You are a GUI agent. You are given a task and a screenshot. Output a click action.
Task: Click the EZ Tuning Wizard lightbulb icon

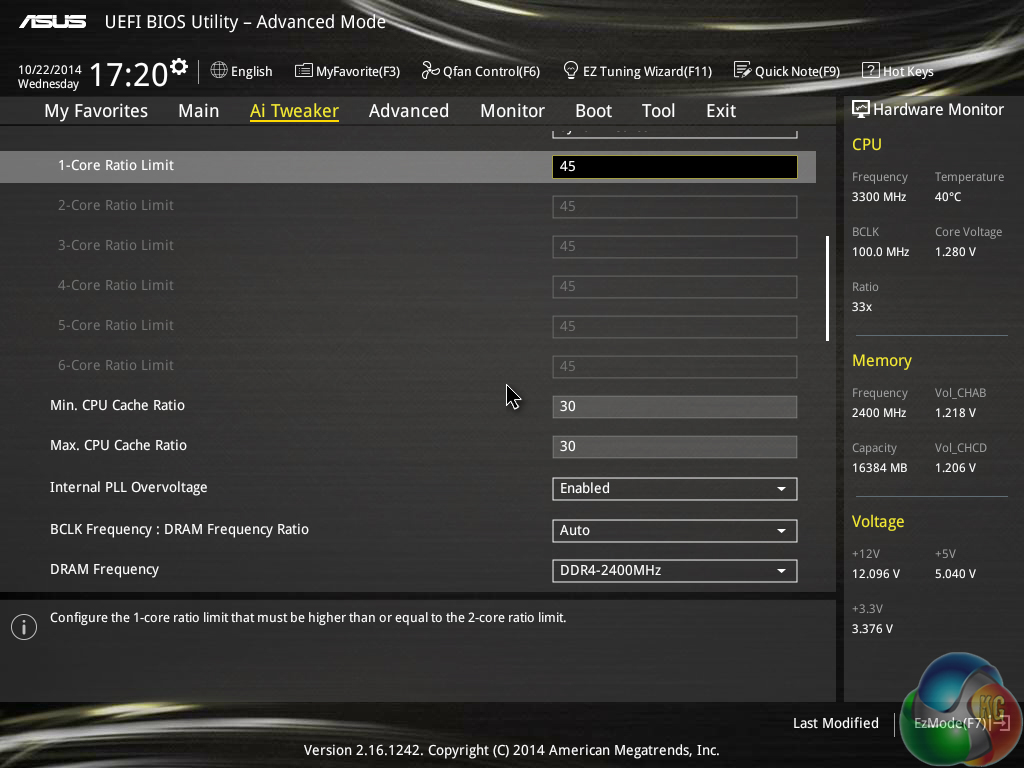tap(570, 70)
